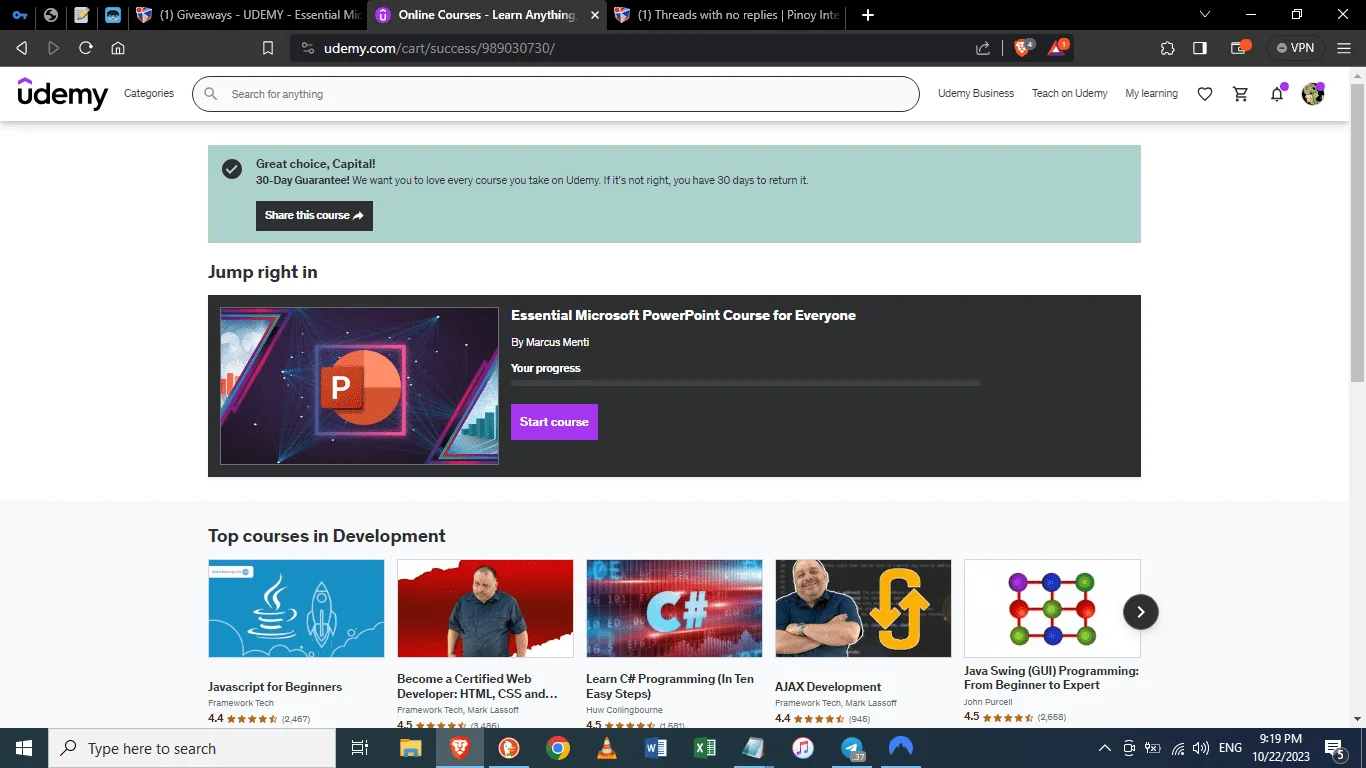Expand the tab search dropdown arrow
1366x768 pixels.
(1204, 15)
